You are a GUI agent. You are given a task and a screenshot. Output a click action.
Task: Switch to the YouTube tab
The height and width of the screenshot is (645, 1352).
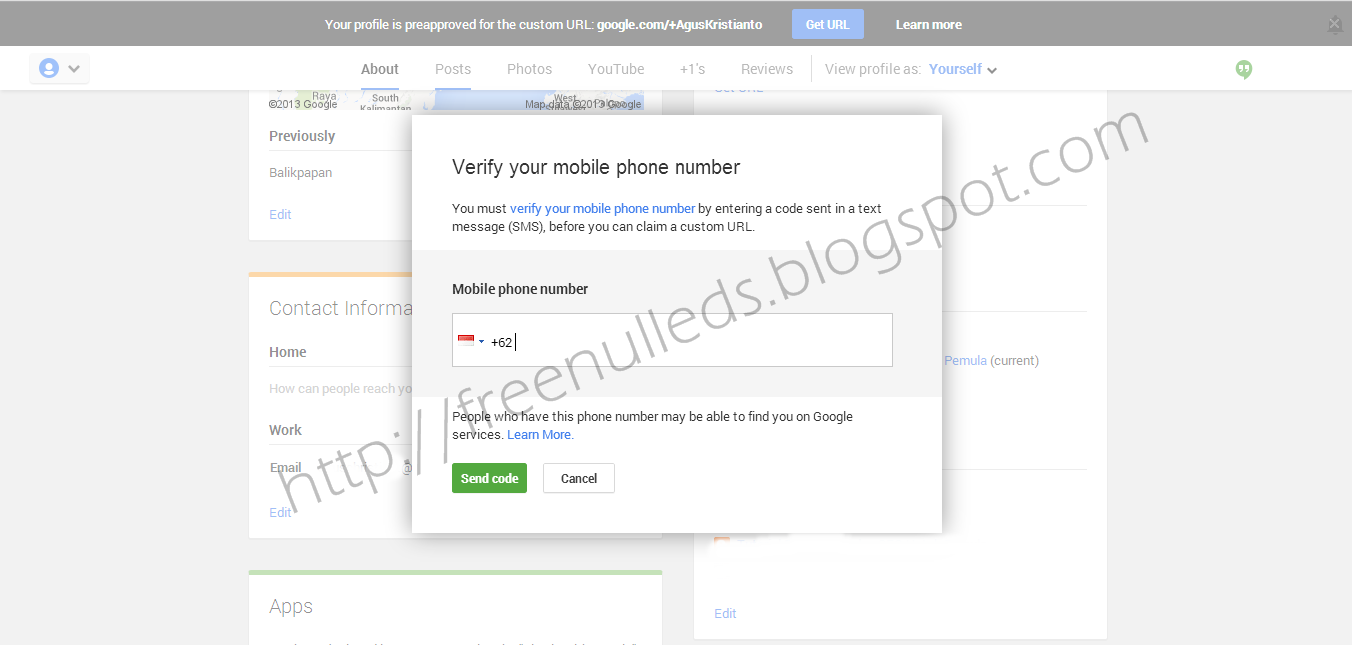click(616, 69)
